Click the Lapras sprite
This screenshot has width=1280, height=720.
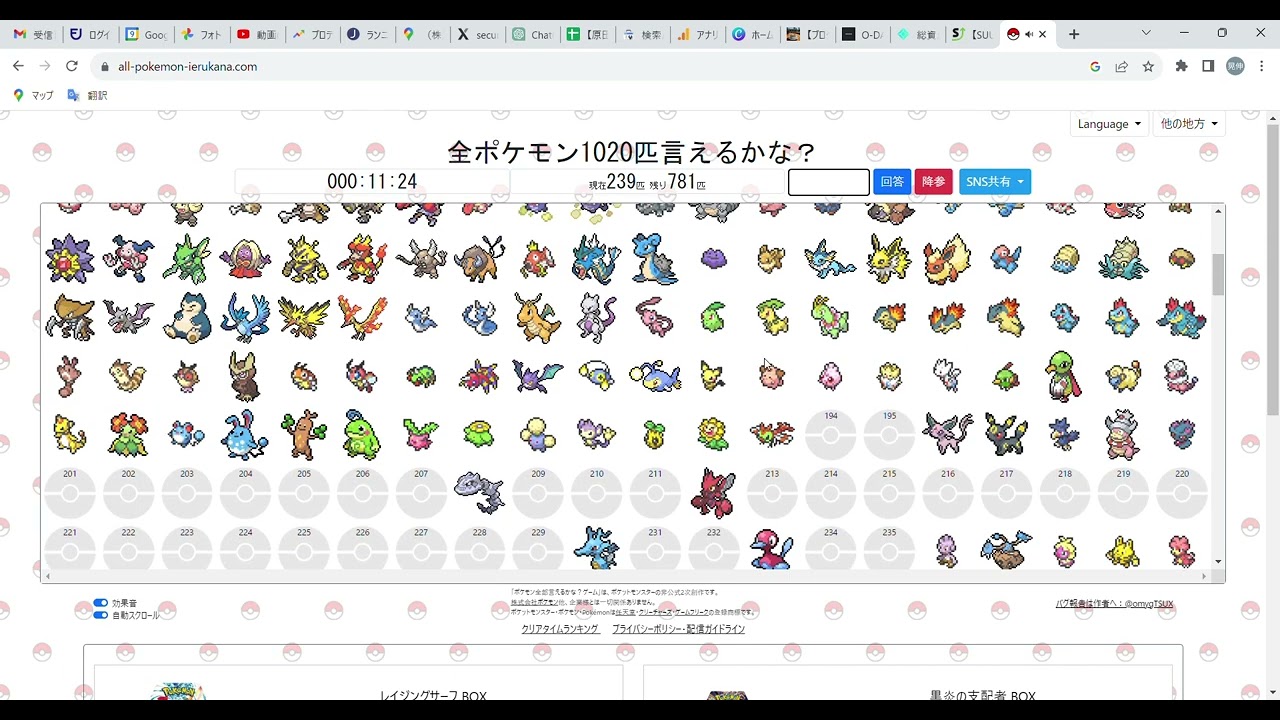[655, 259]
